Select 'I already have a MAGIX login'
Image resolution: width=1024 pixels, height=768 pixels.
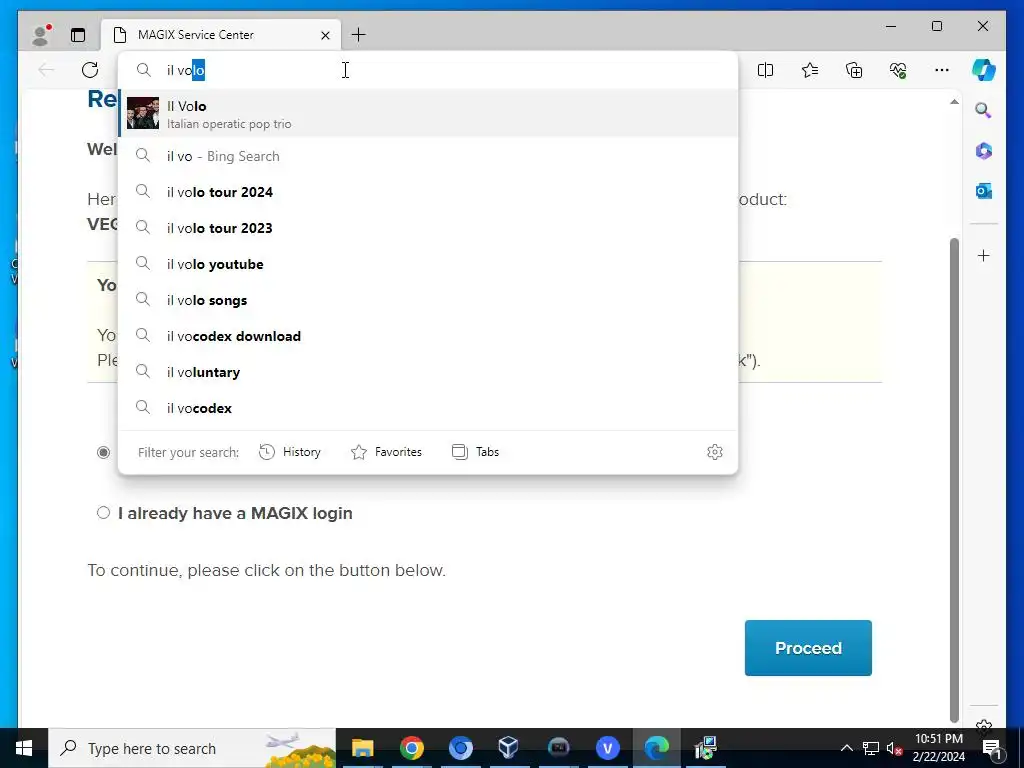click(x=103, y=513)
